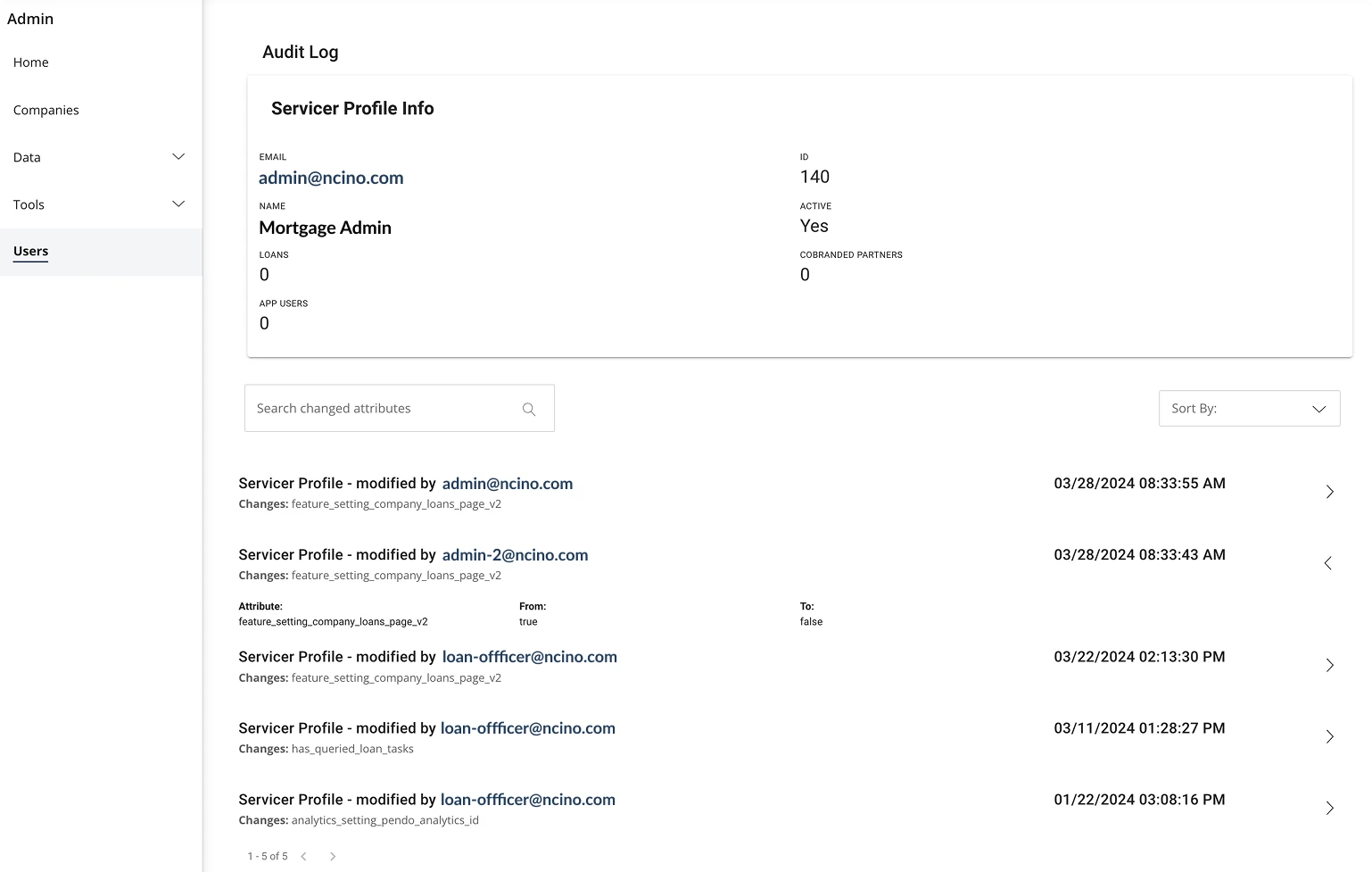Click the search magnifier icon
The width and height of the screenshot is (1372, 872).
pyautogui.click(x=528, y=408)
